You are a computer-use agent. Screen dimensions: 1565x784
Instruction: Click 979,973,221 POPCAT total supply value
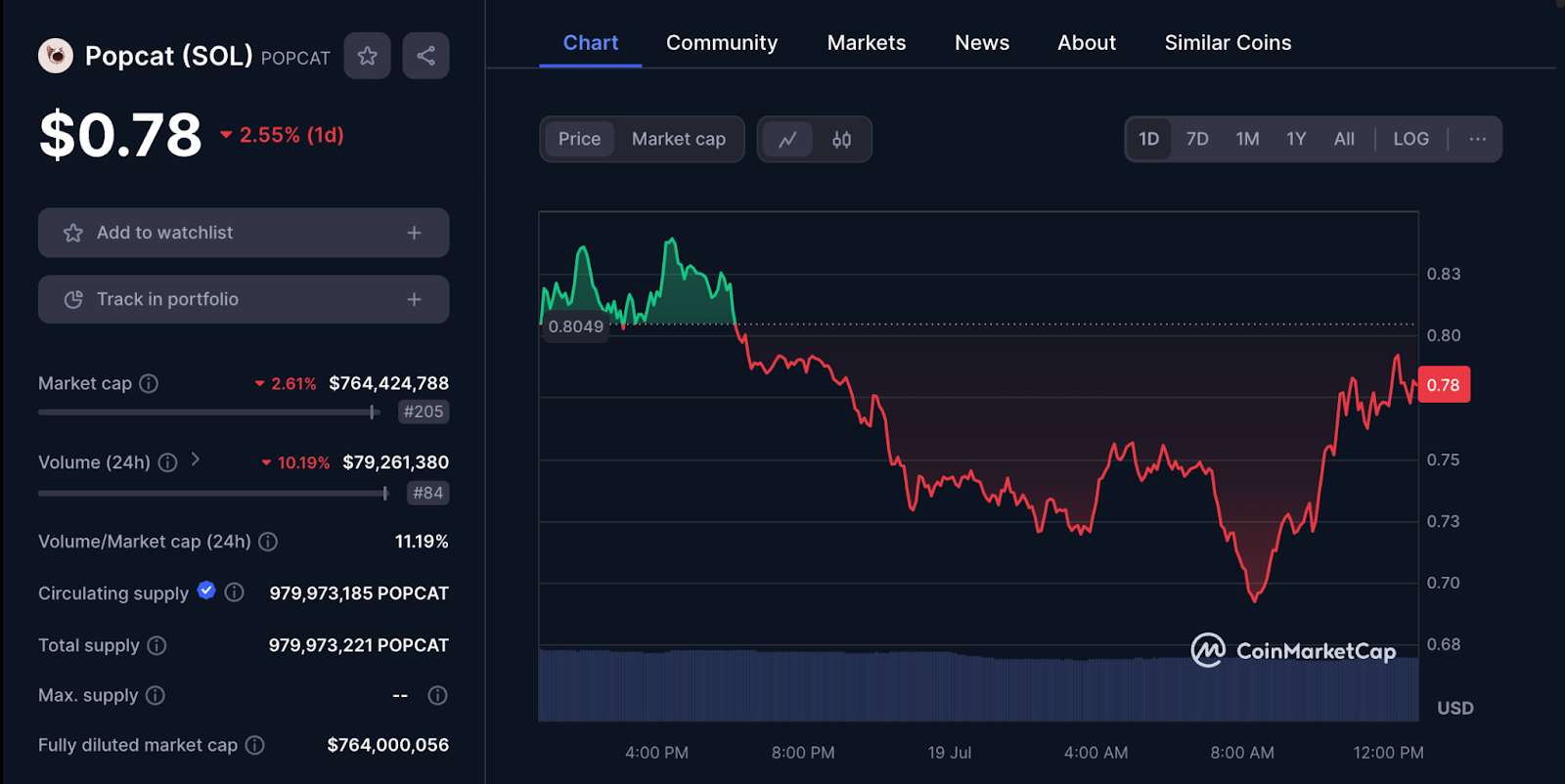(x=359, y=645)
